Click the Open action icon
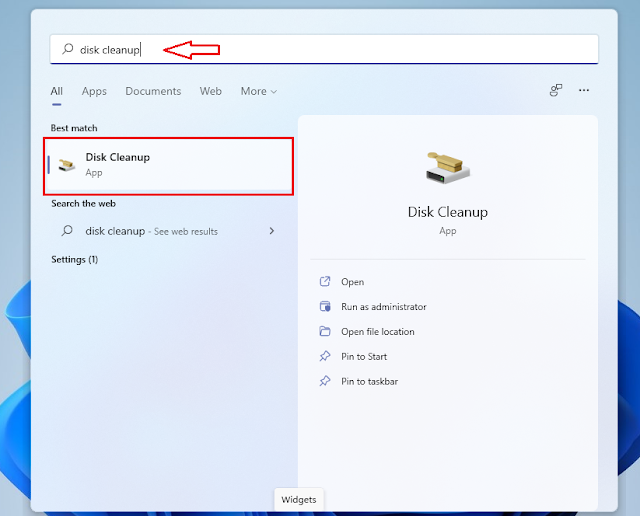The height and width of the screenshot is (516, 640). coord(325,281)
